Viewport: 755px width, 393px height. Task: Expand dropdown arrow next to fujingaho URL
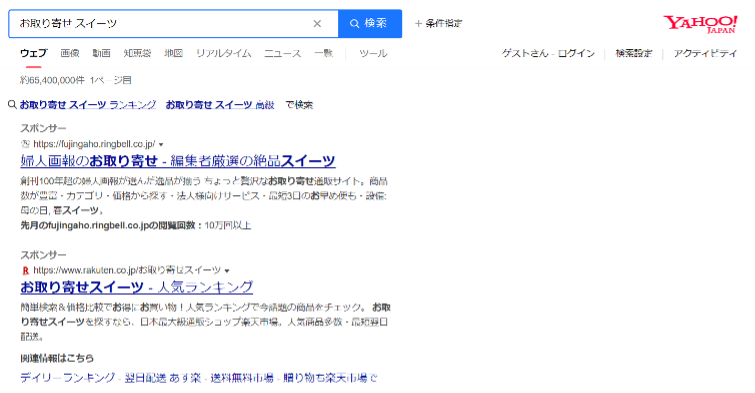point(161,144)
